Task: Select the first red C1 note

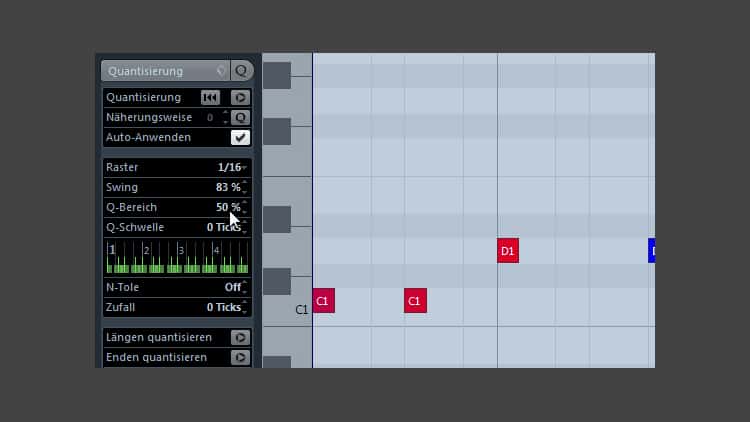Action: tap(324, 301)
